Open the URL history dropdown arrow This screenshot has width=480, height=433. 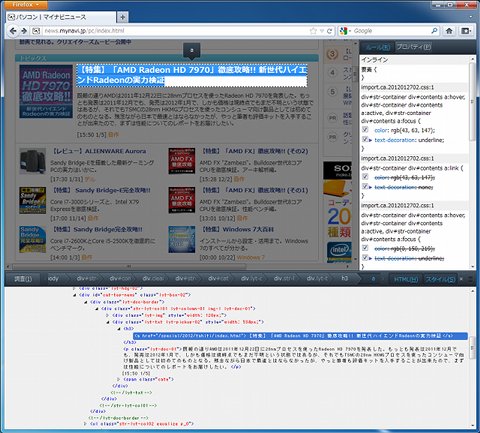pos(322,31)
